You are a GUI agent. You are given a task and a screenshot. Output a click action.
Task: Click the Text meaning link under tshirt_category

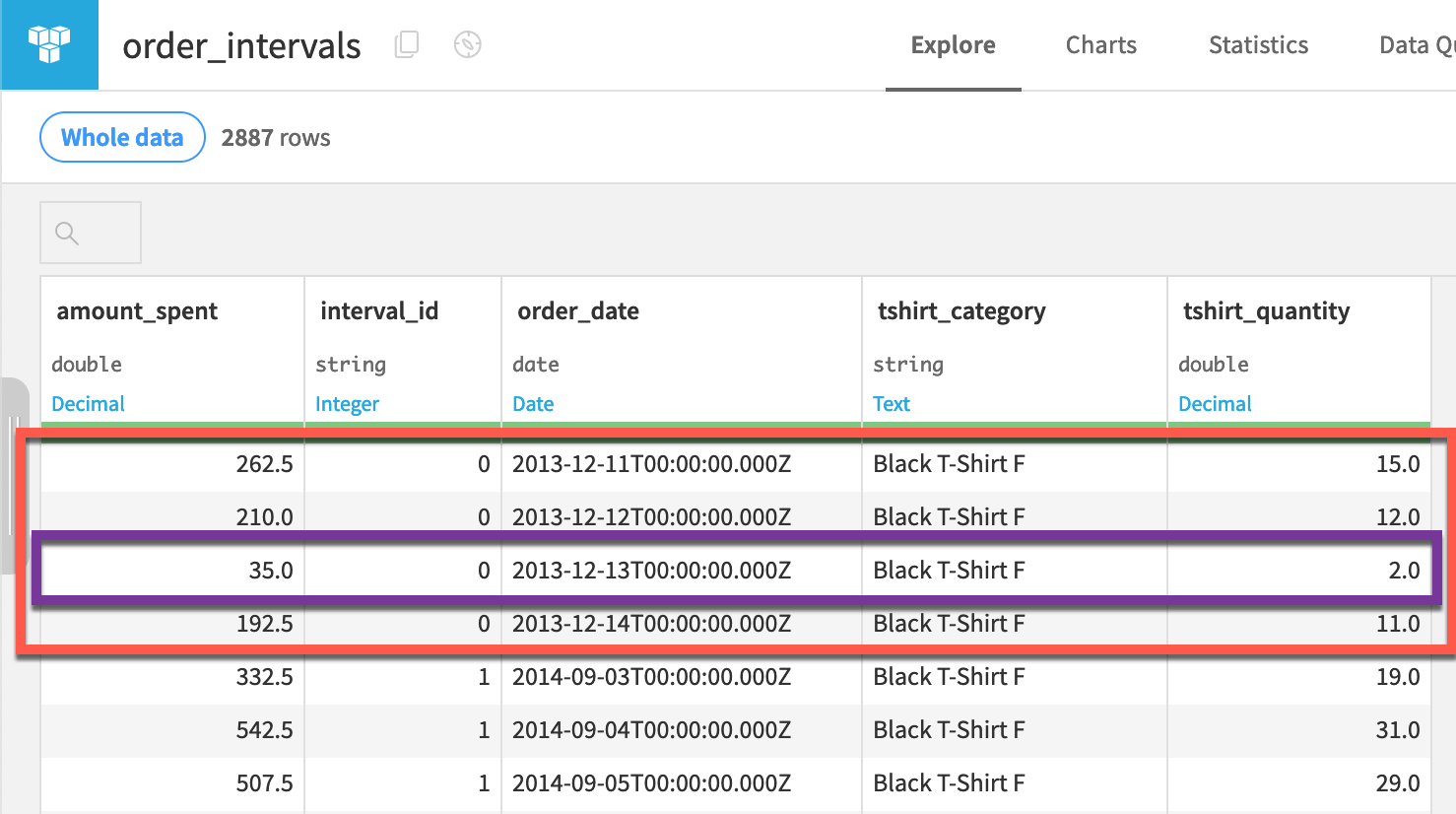[x=892, y=403]
